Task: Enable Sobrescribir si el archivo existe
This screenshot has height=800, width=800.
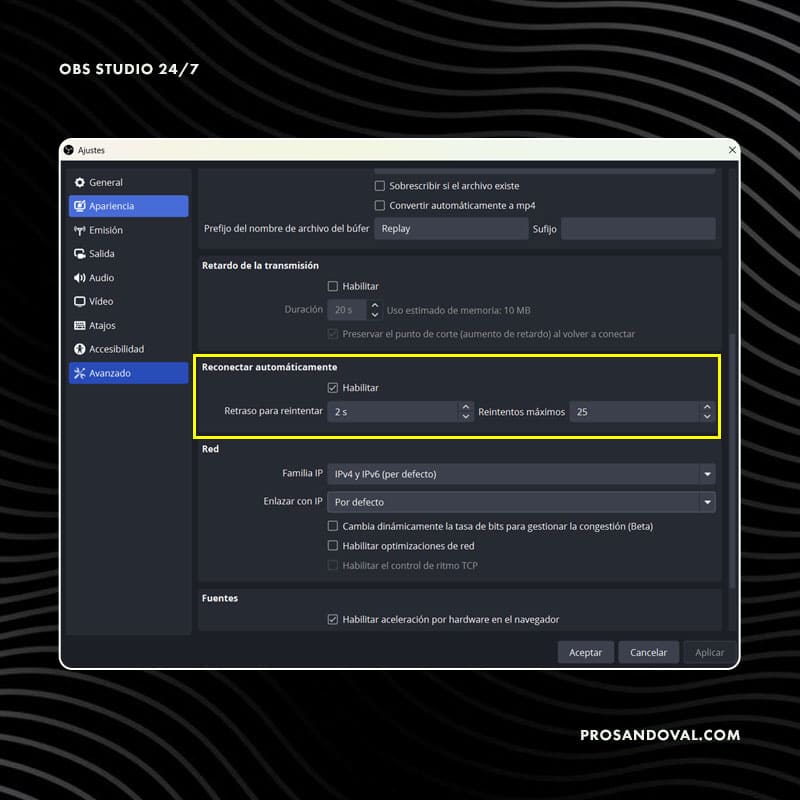Action: [380, 186]
